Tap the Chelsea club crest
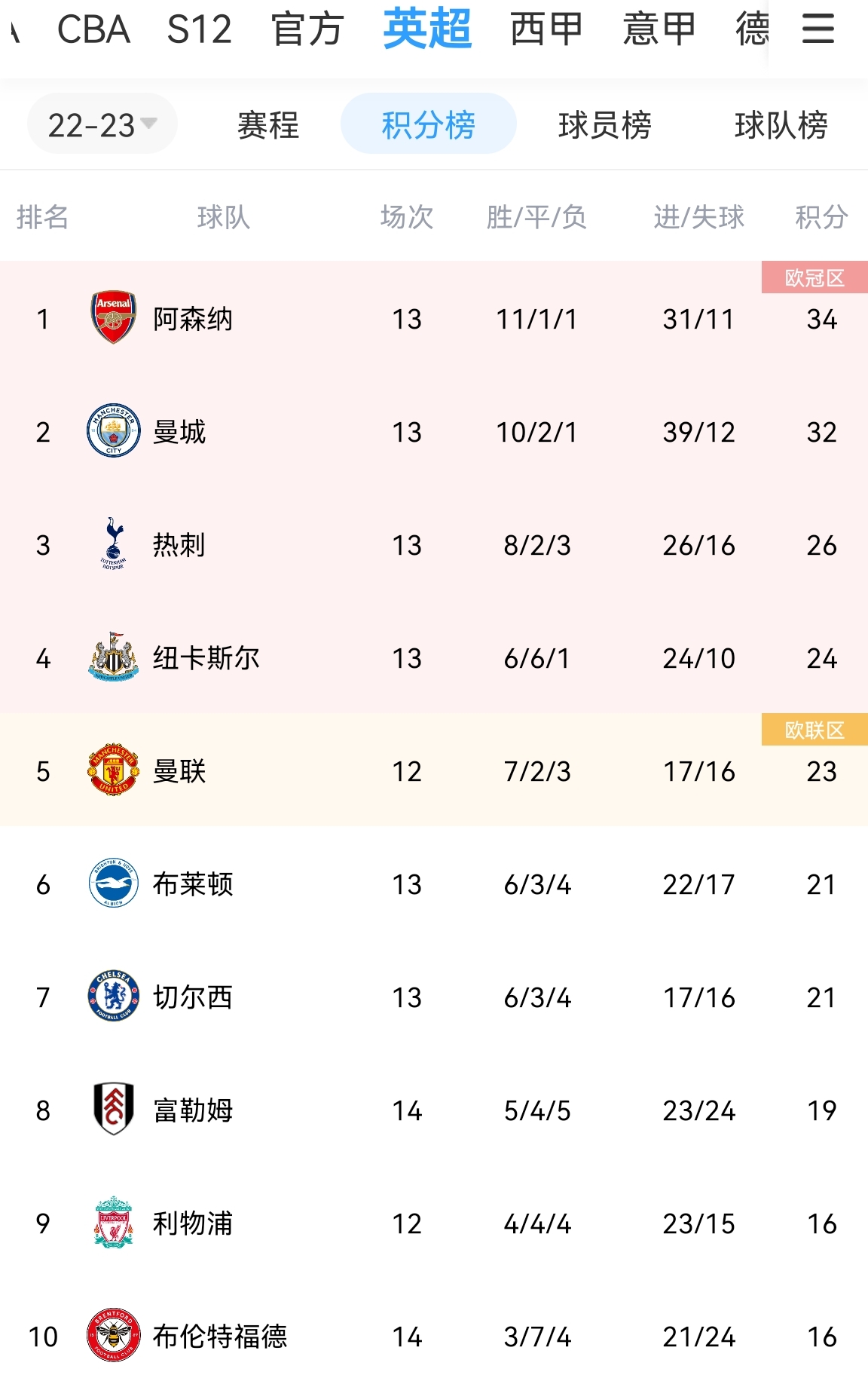This screenshot has width=868, height=1378. click(114, 996)
